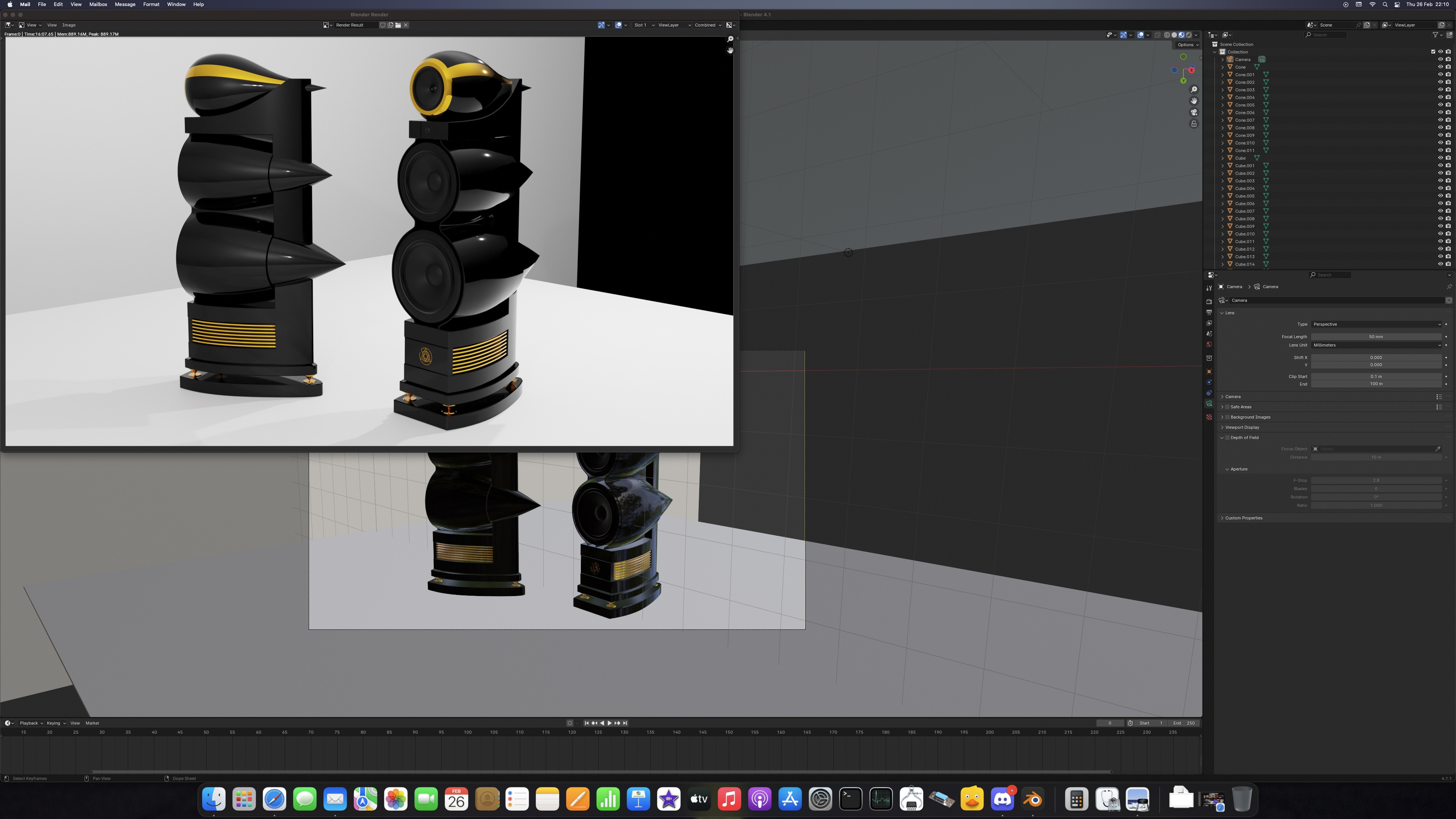Open the lens Type Perspective dropdown

coord(1376,325)
